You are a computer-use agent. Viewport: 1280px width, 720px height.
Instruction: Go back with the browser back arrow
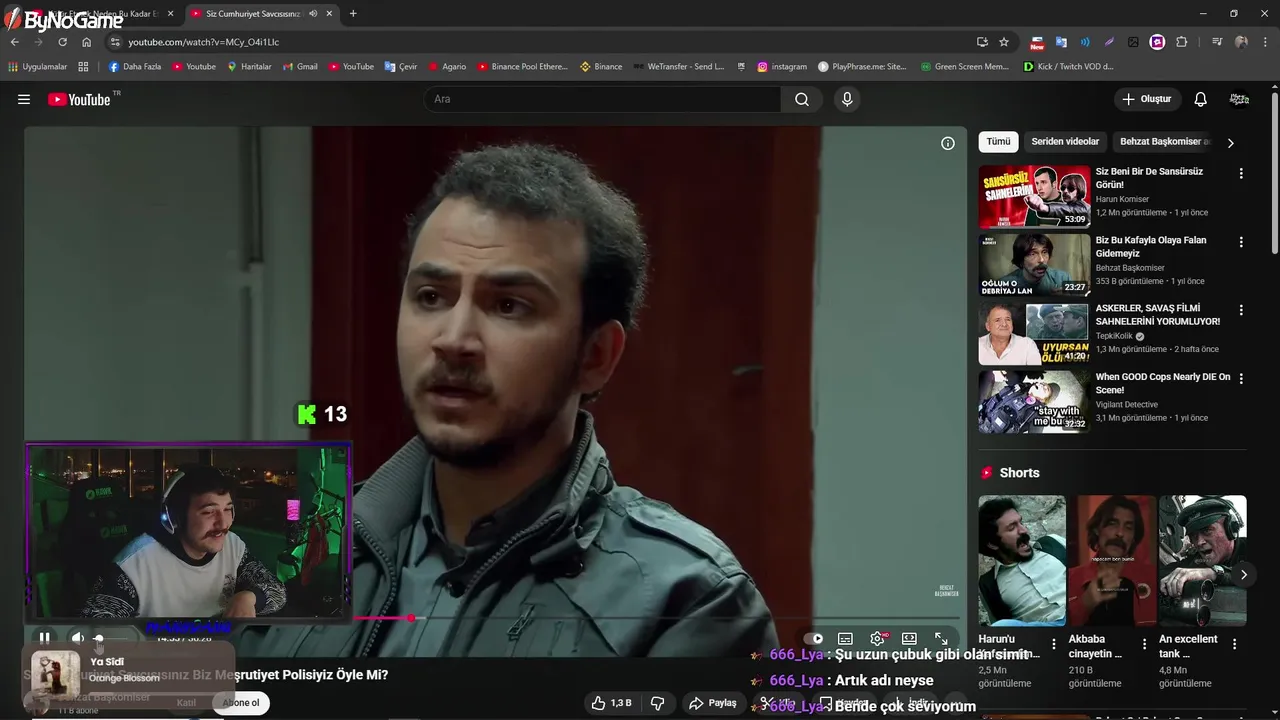pyautogui.click(x=14, y=42)
